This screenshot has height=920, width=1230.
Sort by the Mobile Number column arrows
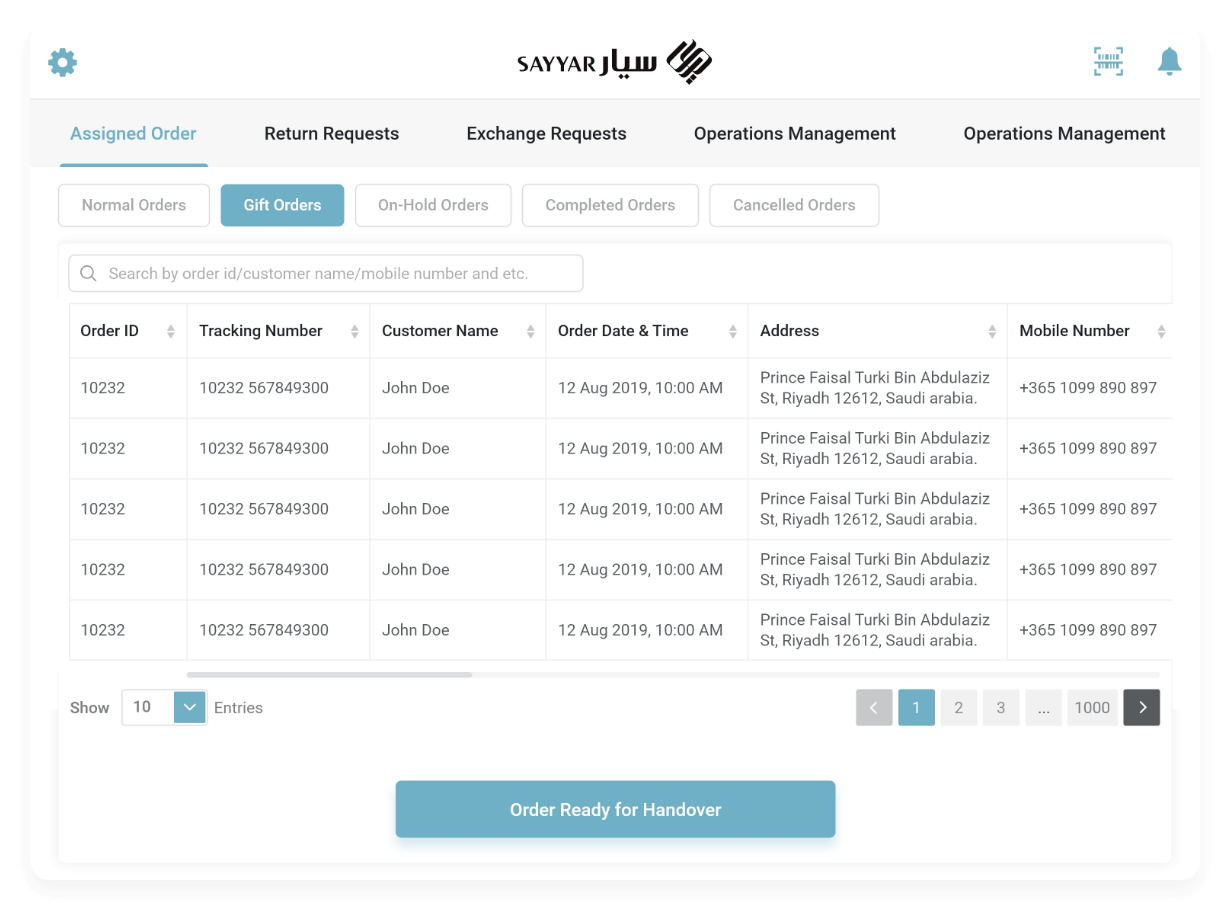[x=1161, y=331]
